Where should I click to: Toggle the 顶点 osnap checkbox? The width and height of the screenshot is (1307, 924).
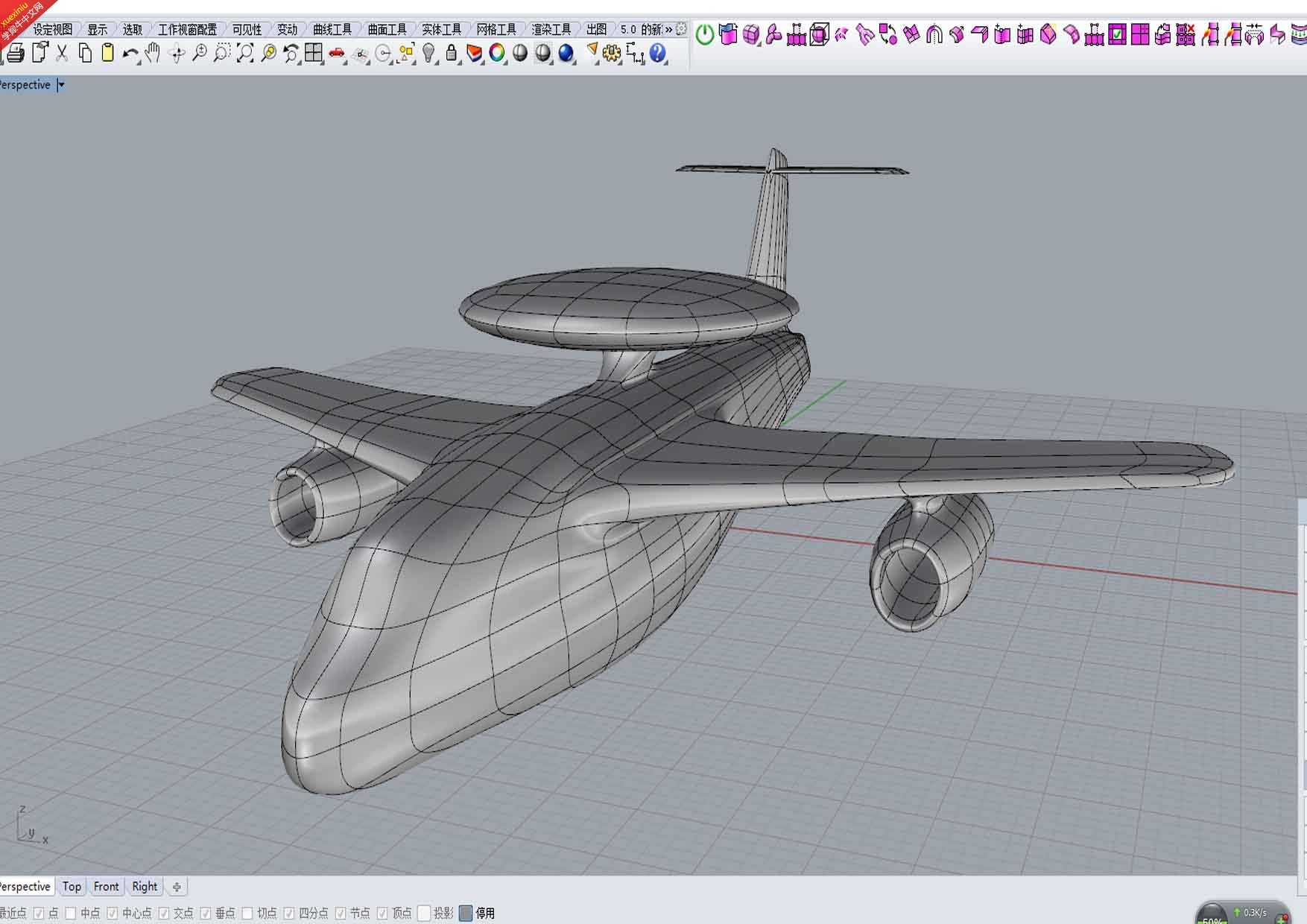pos(382,913)
